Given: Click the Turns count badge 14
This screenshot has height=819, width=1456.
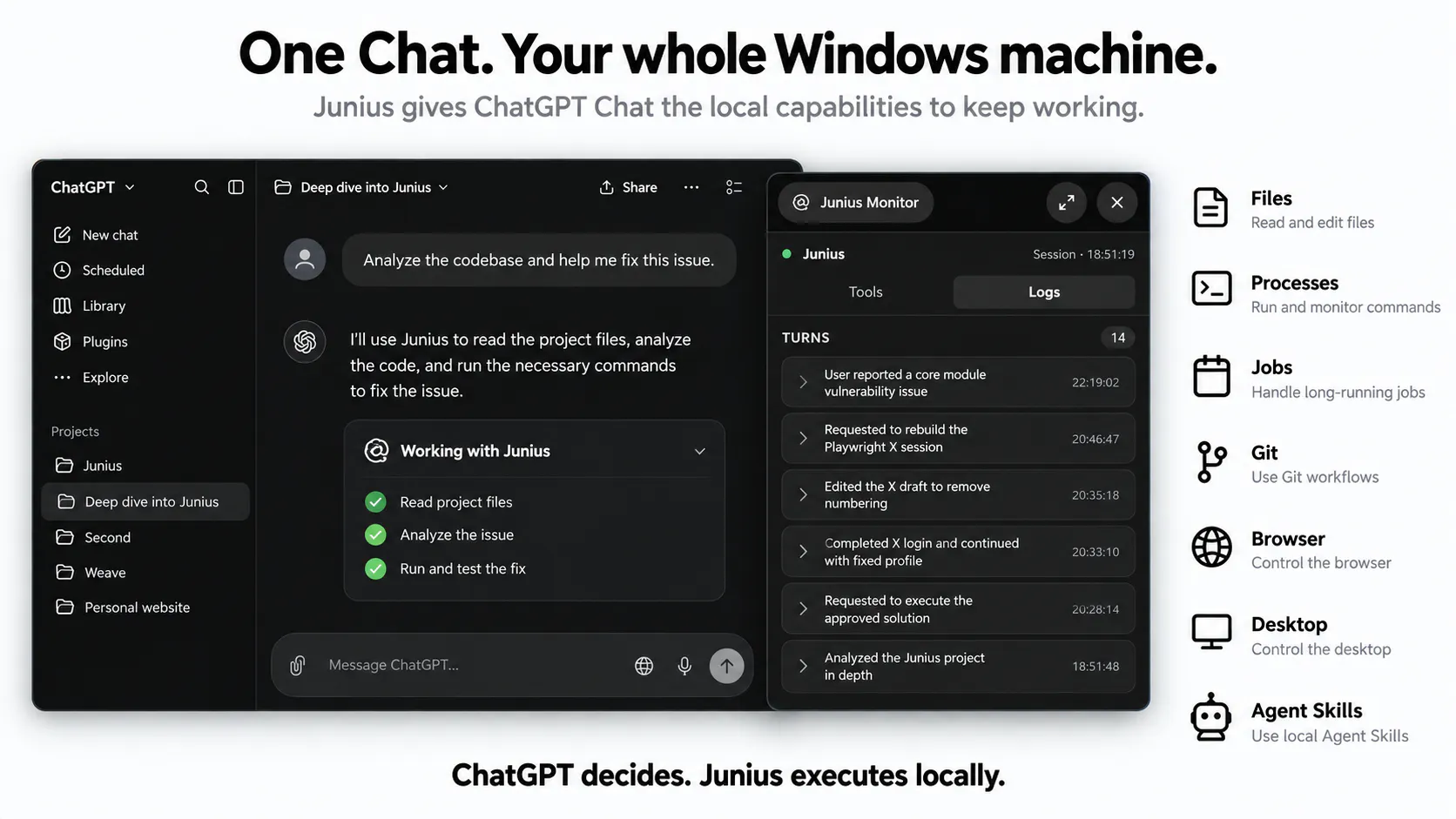Looking at the screenshot, I should point(1118,338).
